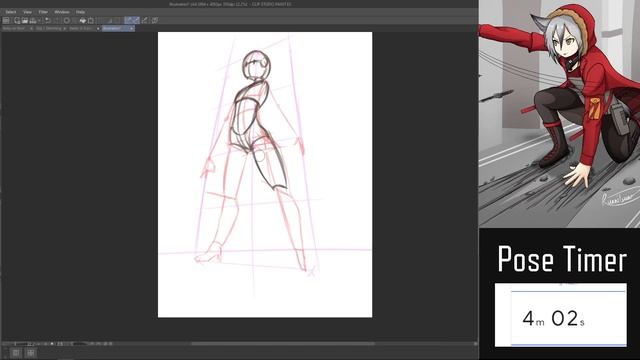Click the last icon in the command bar

(x=155, y=20)
